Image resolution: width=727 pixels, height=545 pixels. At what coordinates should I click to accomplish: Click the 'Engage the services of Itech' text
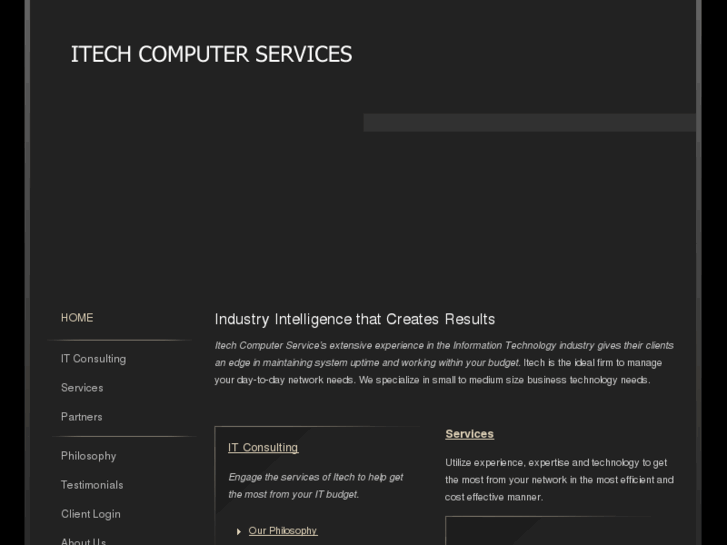tap(315, 485)
